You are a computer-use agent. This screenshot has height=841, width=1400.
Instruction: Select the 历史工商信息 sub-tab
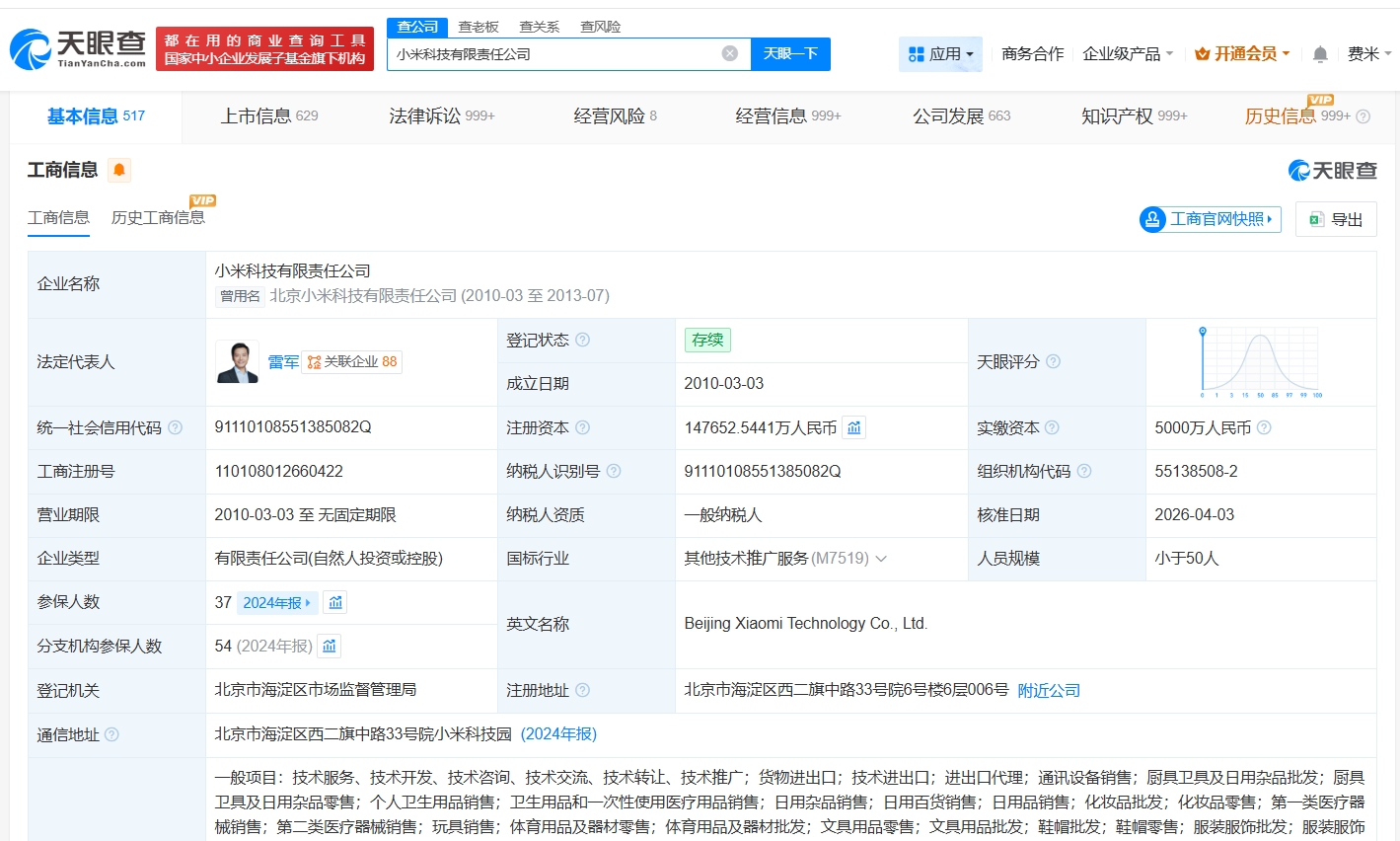pyautogui.click(x=158, y=217)
